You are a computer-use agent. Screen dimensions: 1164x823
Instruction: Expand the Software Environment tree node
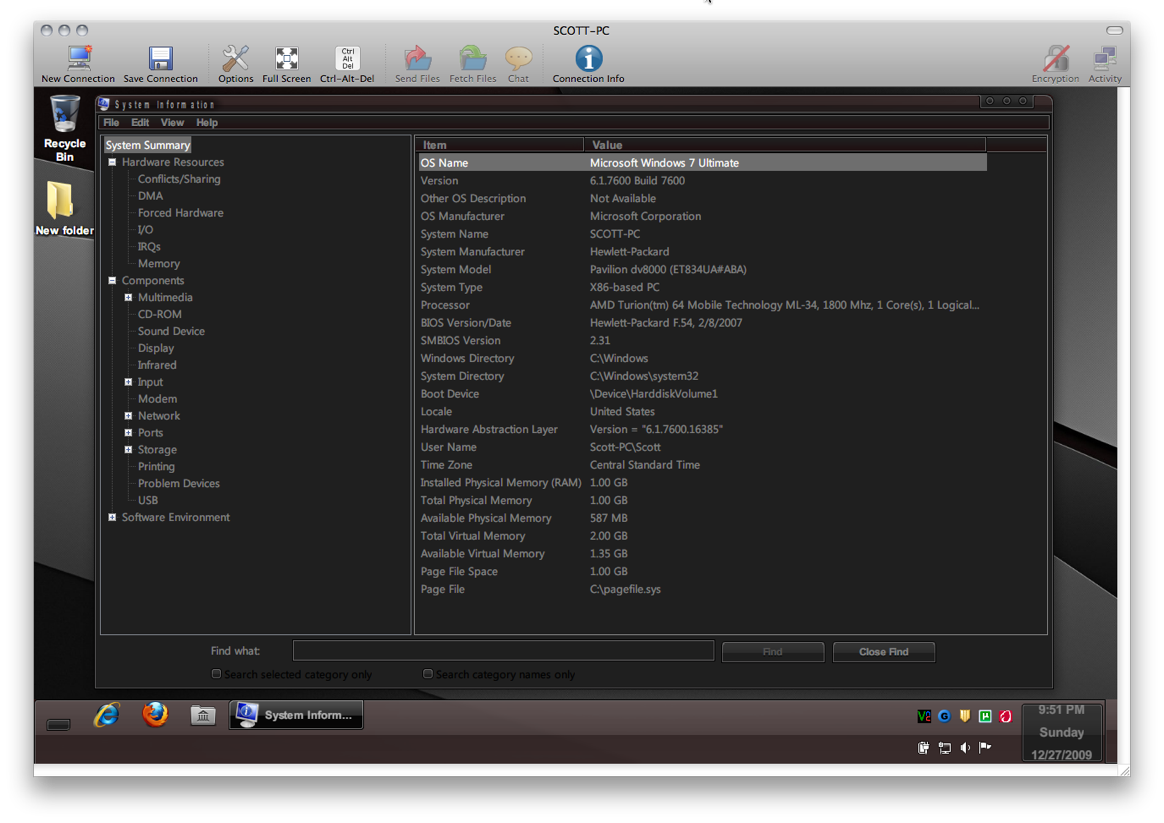113,517
